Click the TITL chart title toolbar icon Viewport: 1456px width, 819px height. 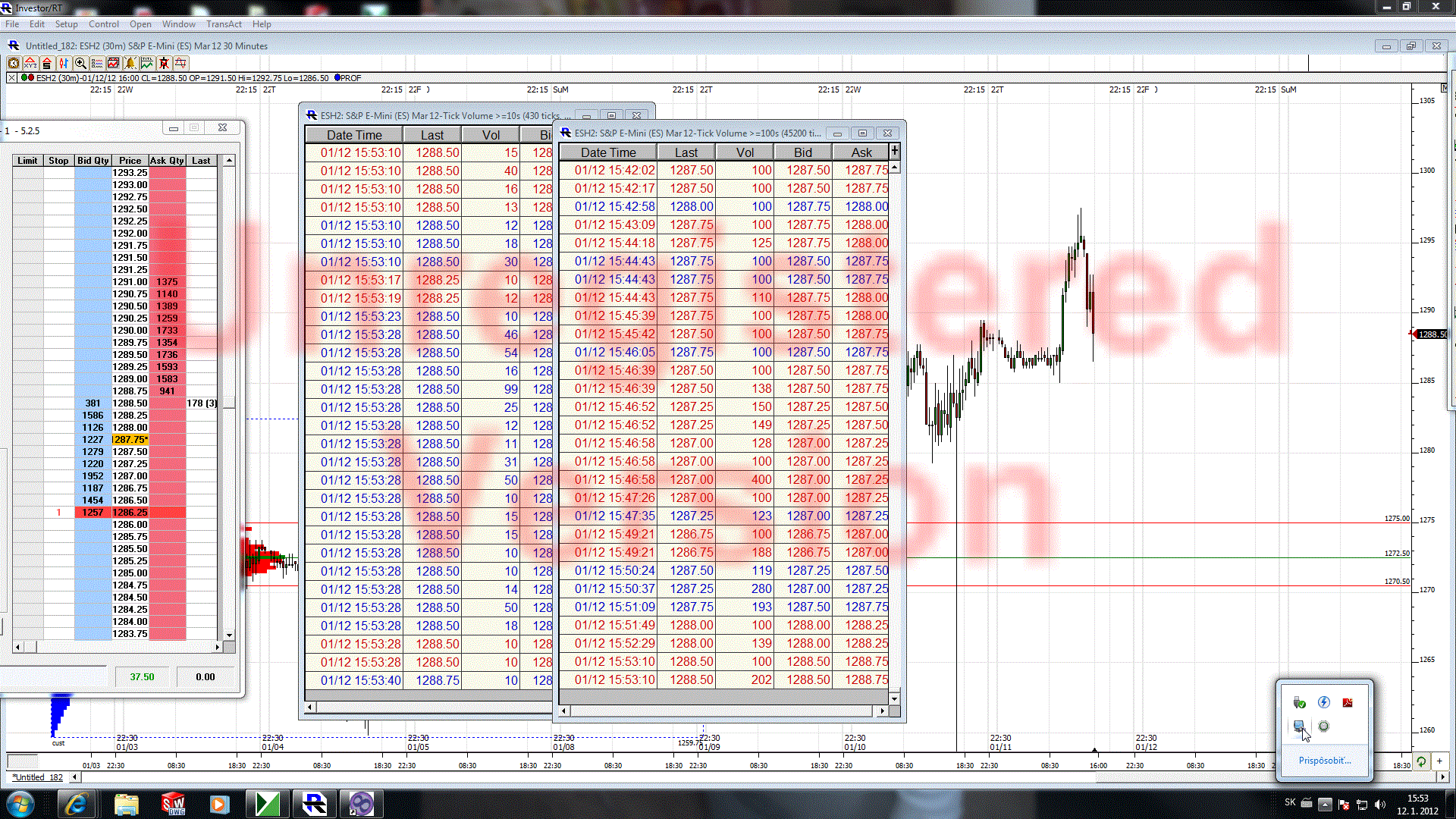147,64
